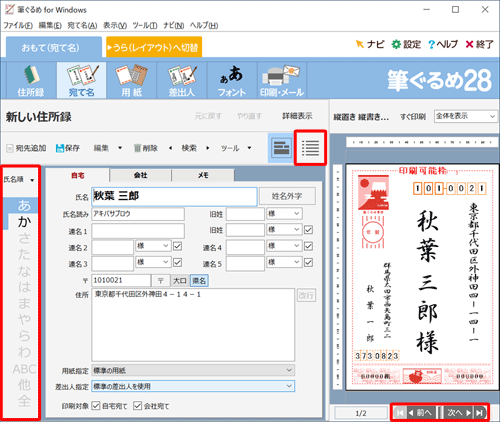Viewport: 500px width, 422px height.
Task: Uncheck 会社宛て print target
Action: click(138, 406)
